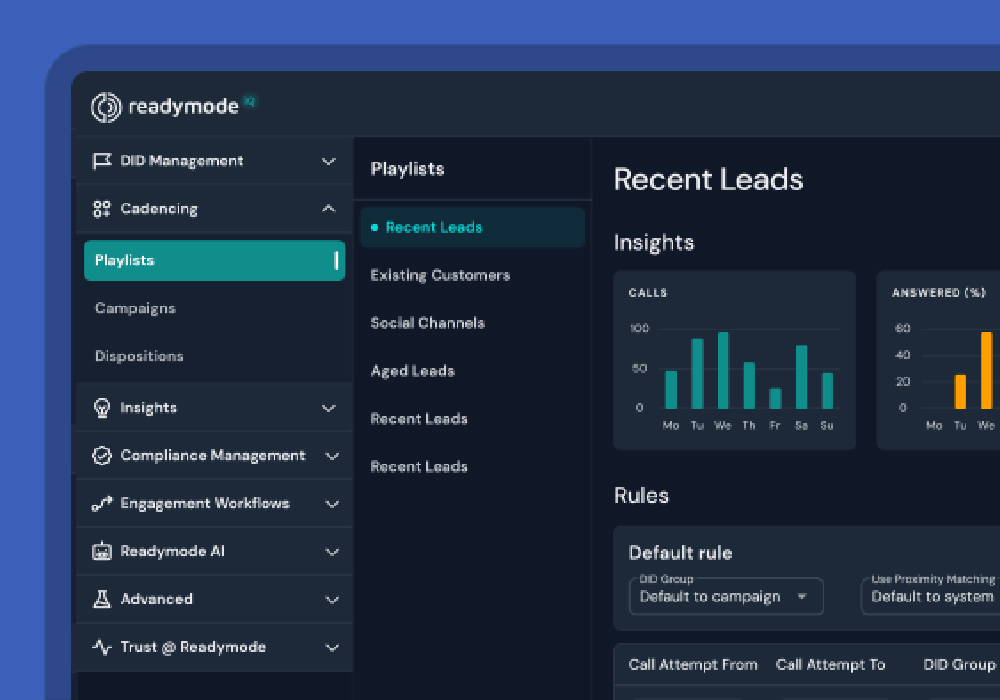This screenshot has height=700, width=1000.
Task: Click the Wednesday bar in Calls chart
Action: 723,371
